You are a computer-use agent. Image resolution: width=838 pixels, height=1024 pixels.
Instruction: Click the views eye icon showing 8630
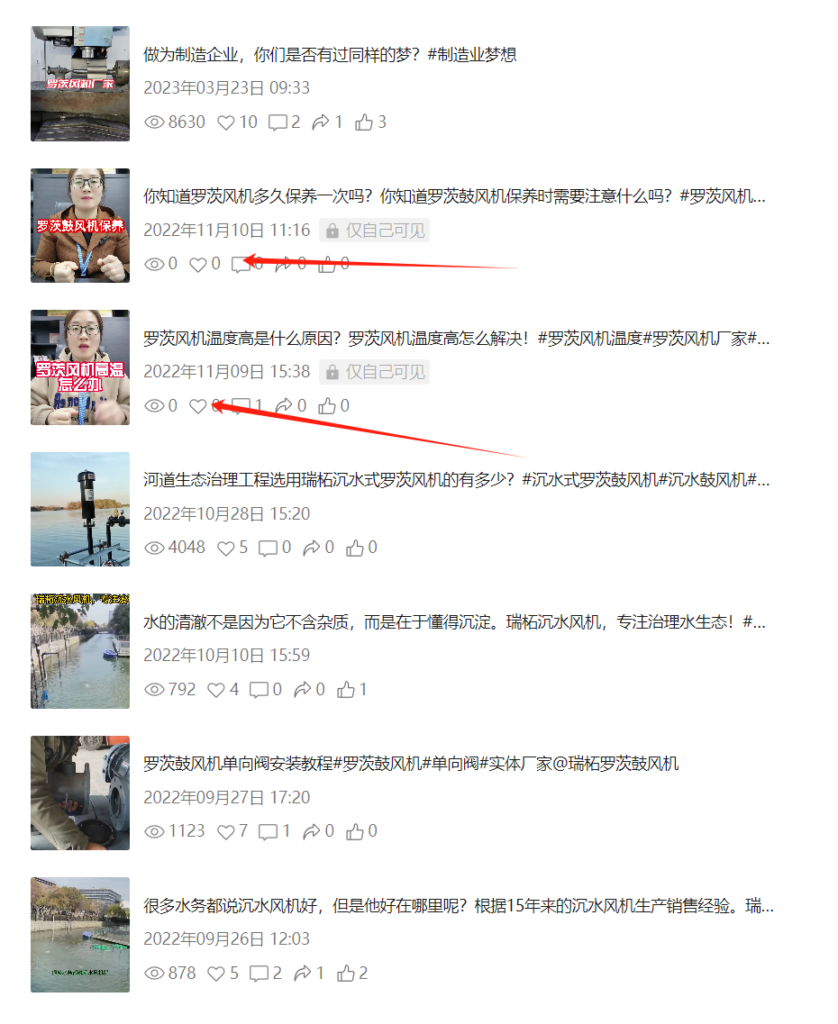click(154, 122)
